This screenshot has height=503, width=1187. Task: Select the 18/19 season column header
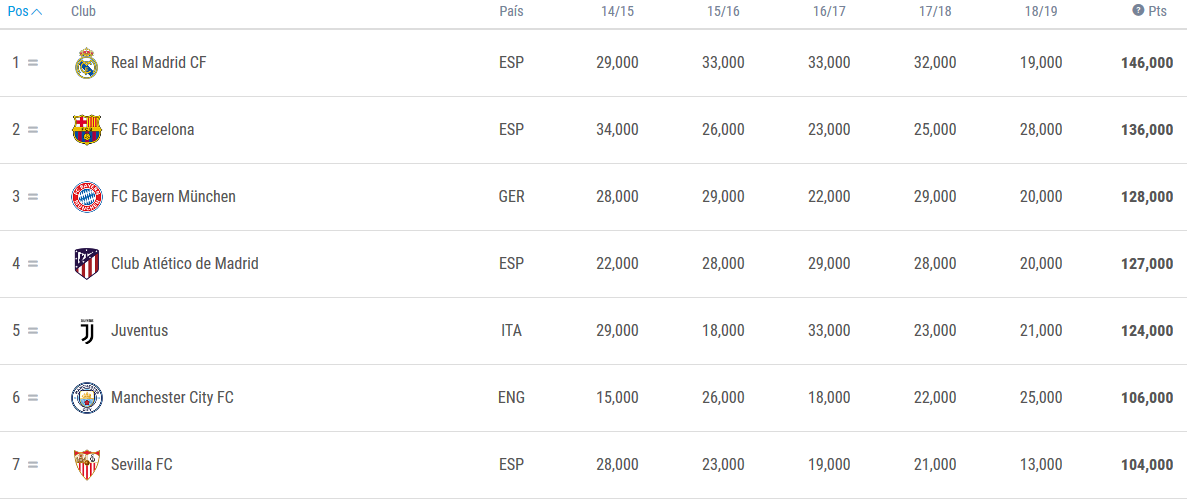[1041, 11]
